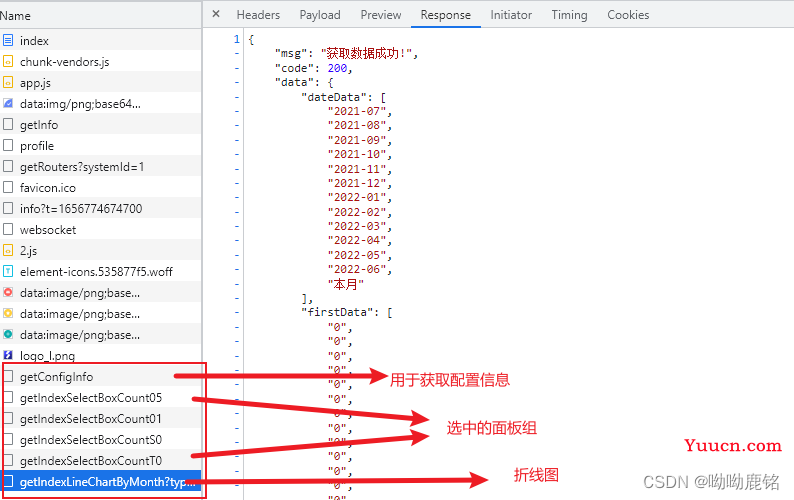Select the Response tab
Image resolution: width=794 pixels, height=500 pixels.
pyautogui.click(x=446, y=15)
